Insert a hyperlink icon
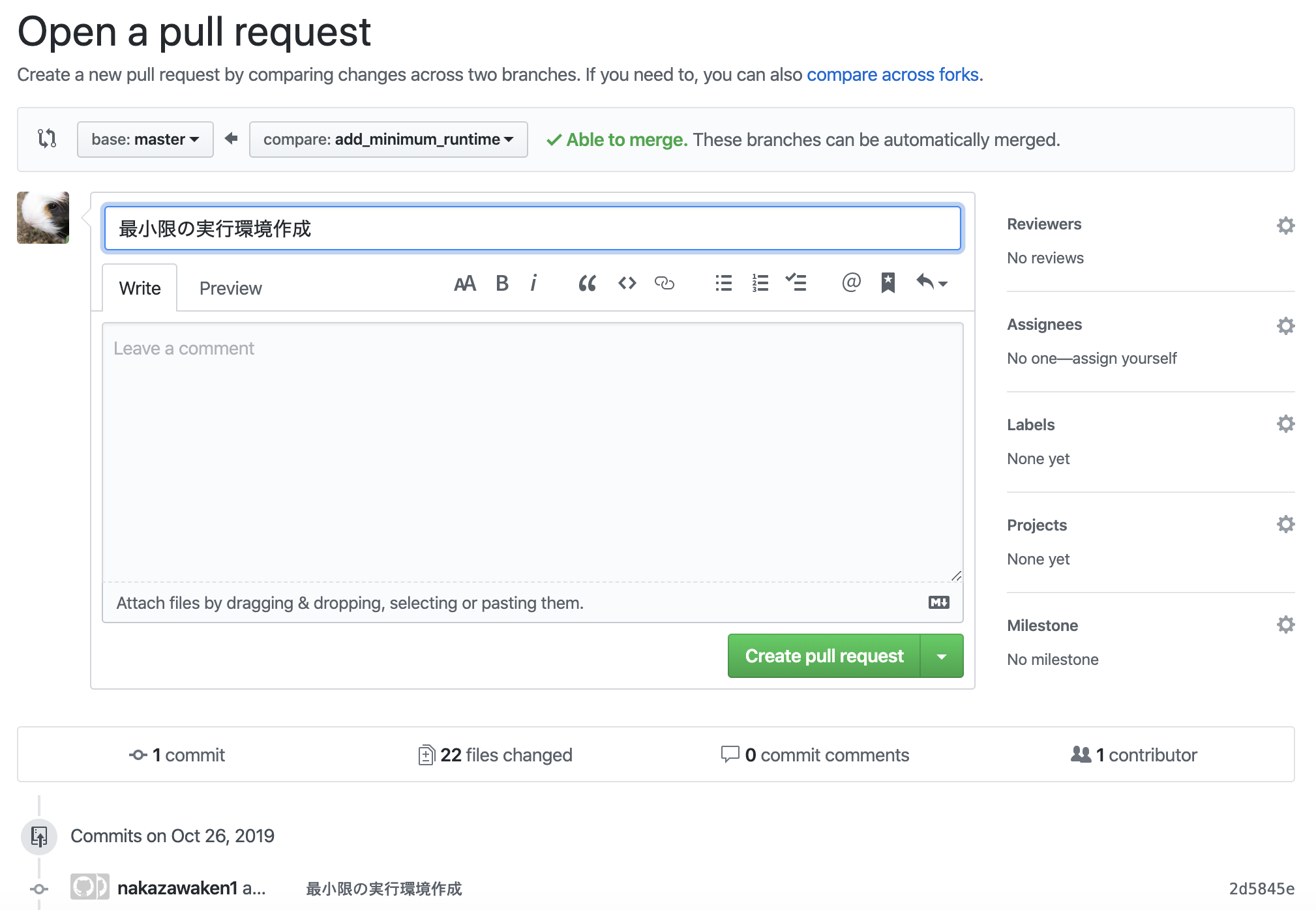1316x910 pixels. 665,283
